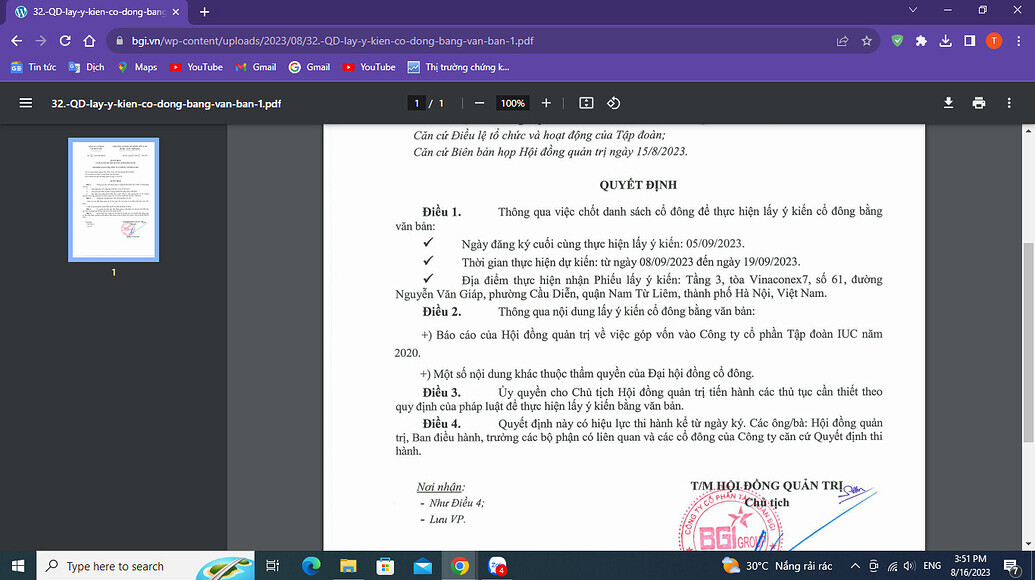Screen dimensions: 1035x580
Task: Reload the current page
Action: click(65, 41)
